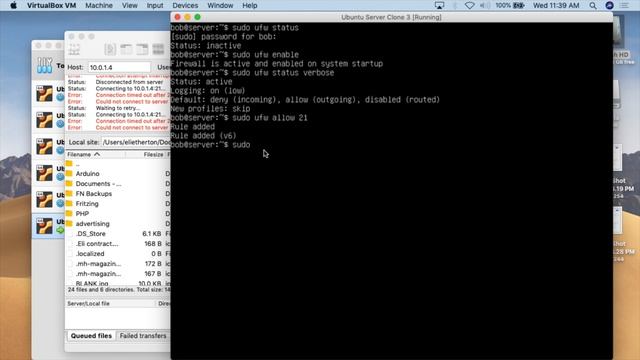Sort by the Filename column header
Image resolution: width=640 pixels, height=360 pixels.
pyautogui.click(x=96, y=155)
